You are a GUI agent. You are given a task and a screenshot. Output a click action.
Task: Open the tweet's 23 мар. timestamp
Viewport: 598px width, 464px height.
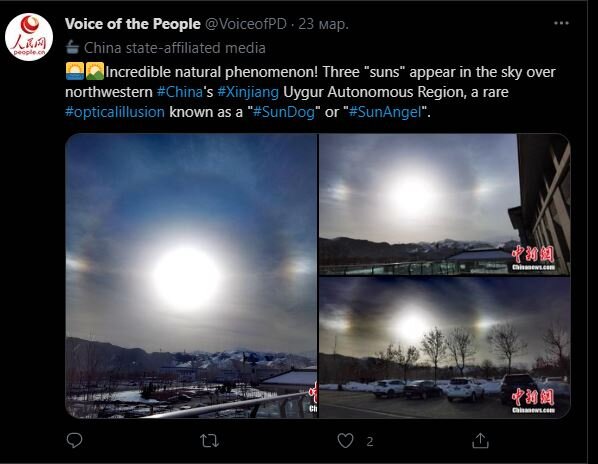pyautogui.click(x=323, y=24)
